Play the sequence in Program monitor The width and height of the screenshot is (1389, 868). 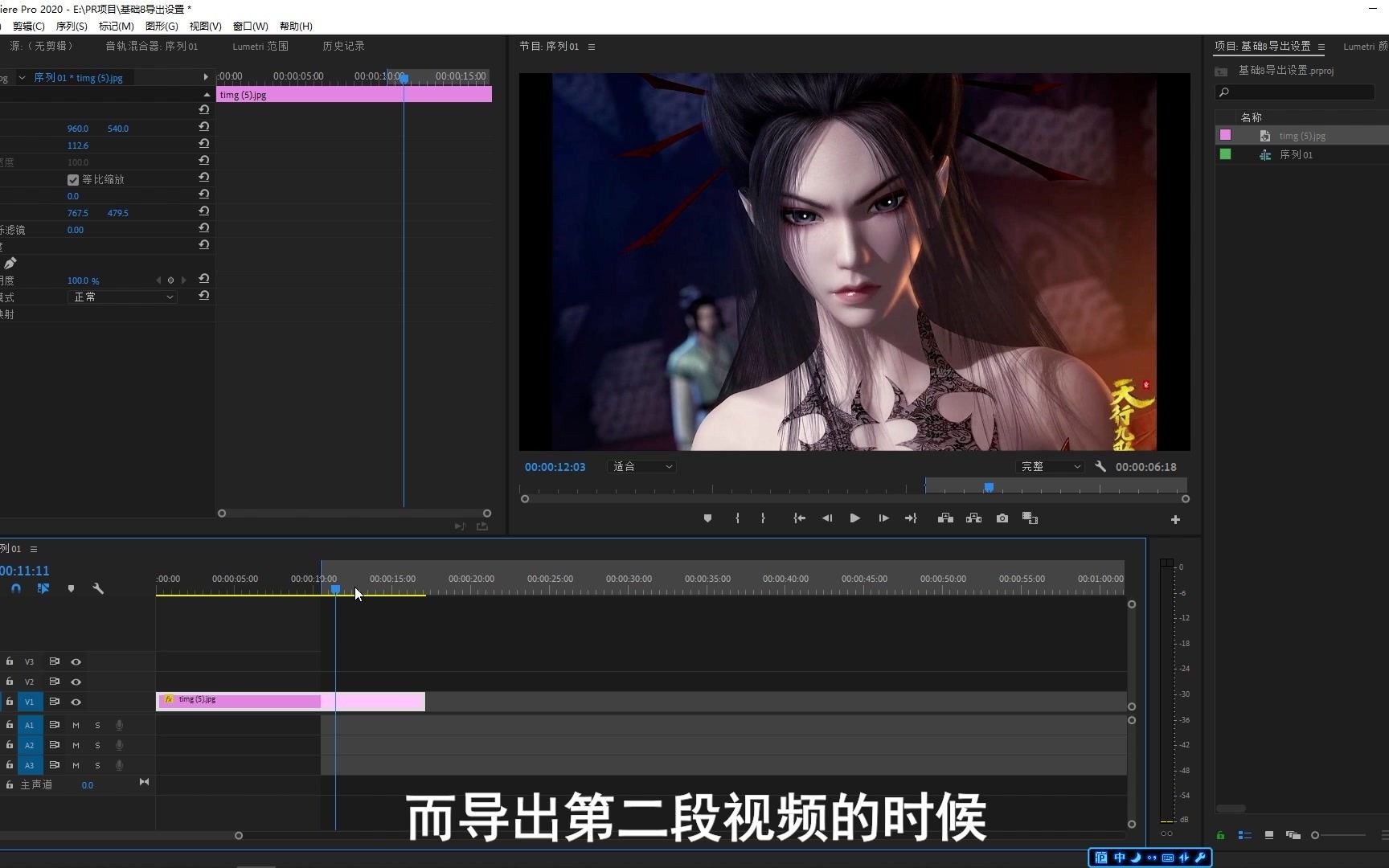(x=855, y=518)
